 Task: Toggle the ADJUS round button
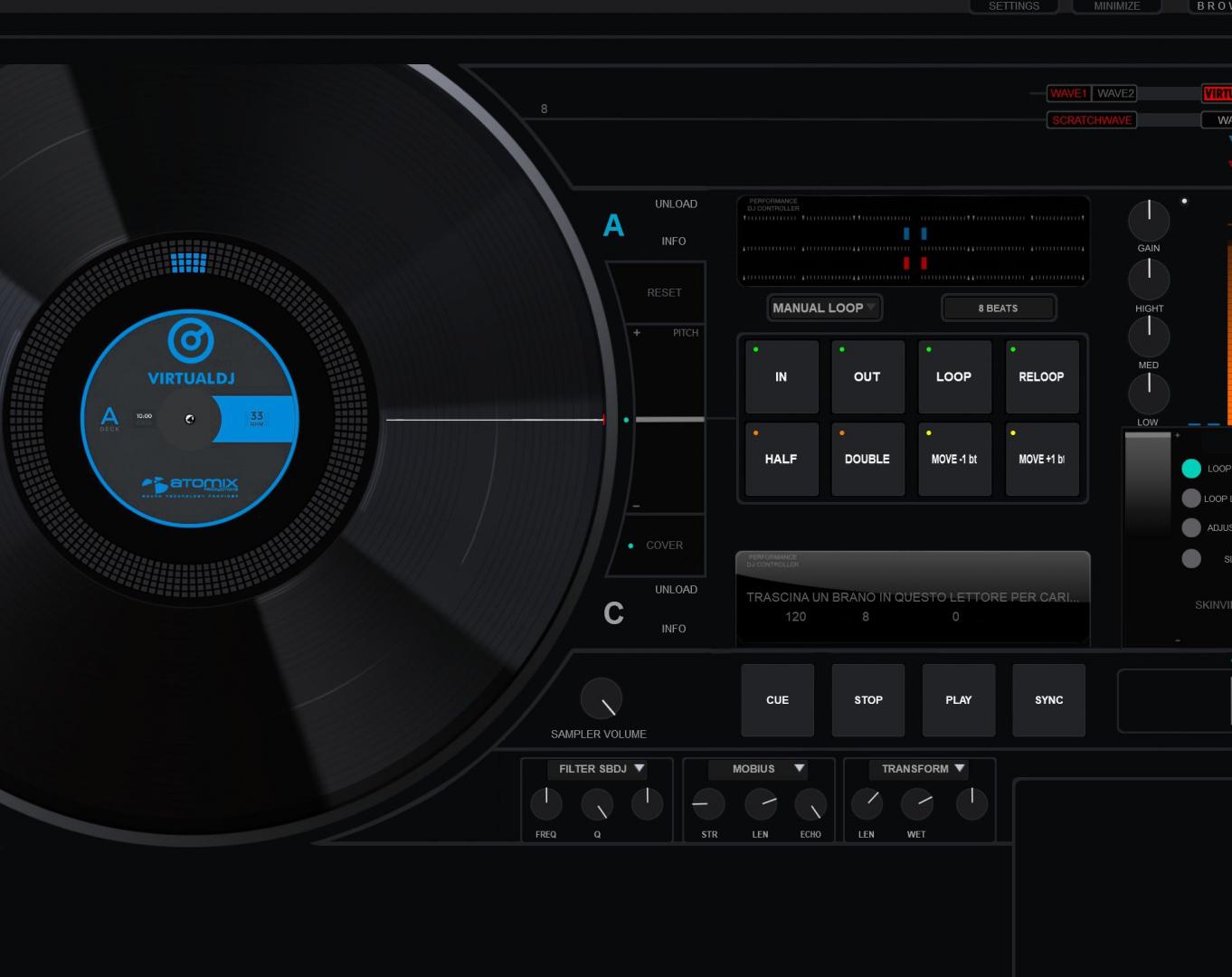coord(1191,527)
